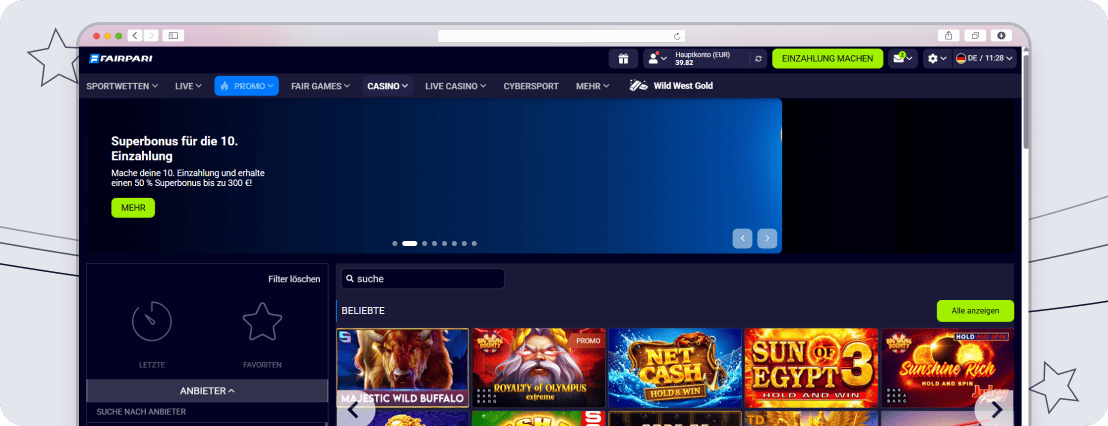Click Alle anzeigen for Beliebte games
This screenshot has width=1108, height=426.
point(975,311)
